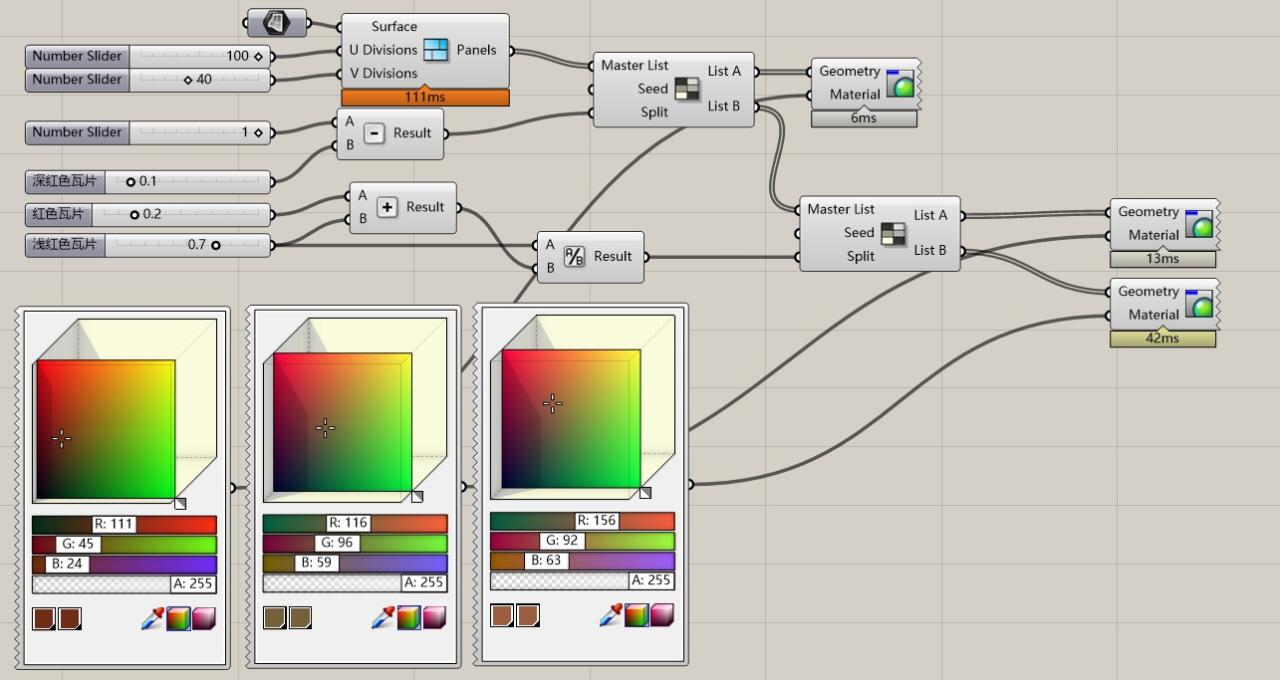The width and height of the screenshot is (1280, 680).
Task: Click the G: 96 green channel bar
Action: point(355,543)
